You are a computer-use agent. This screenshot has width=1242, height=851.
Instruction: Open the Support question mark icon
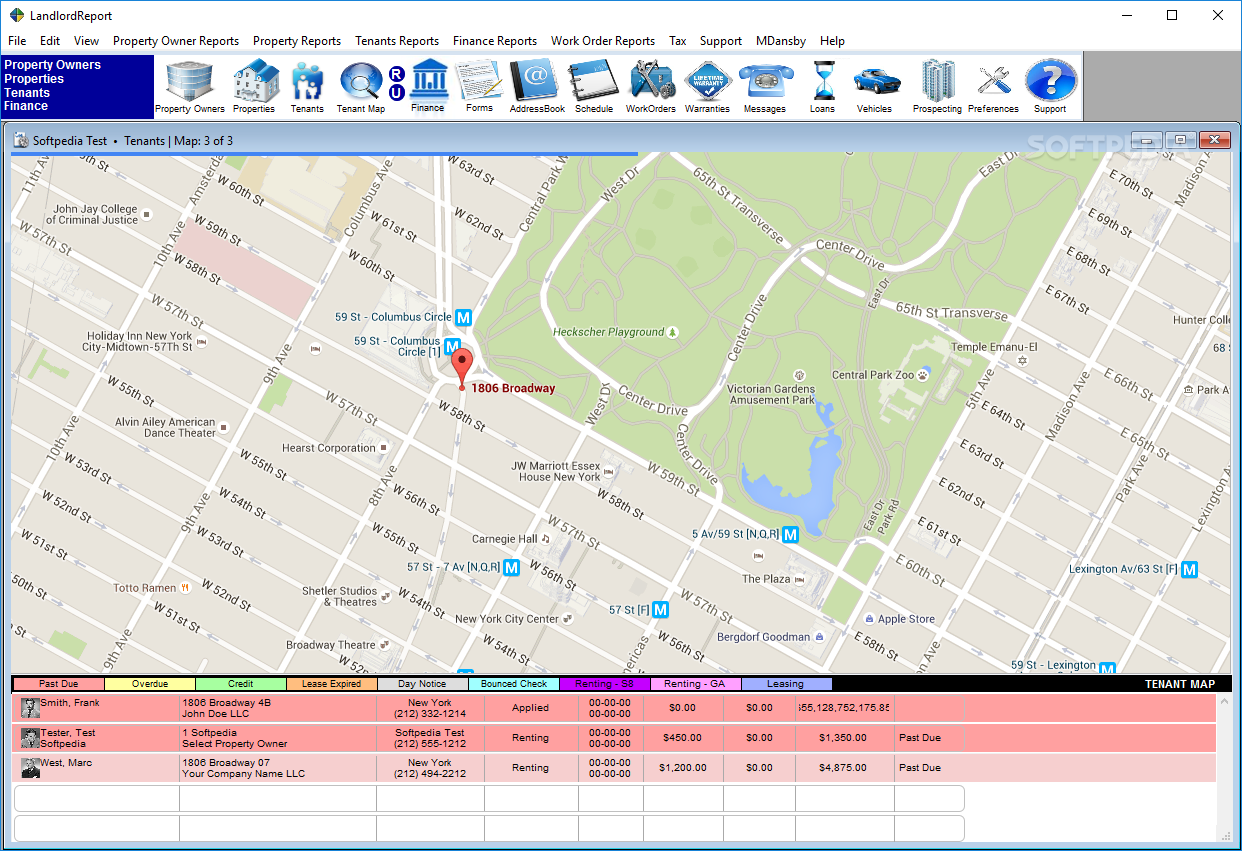coord(1050,87)
